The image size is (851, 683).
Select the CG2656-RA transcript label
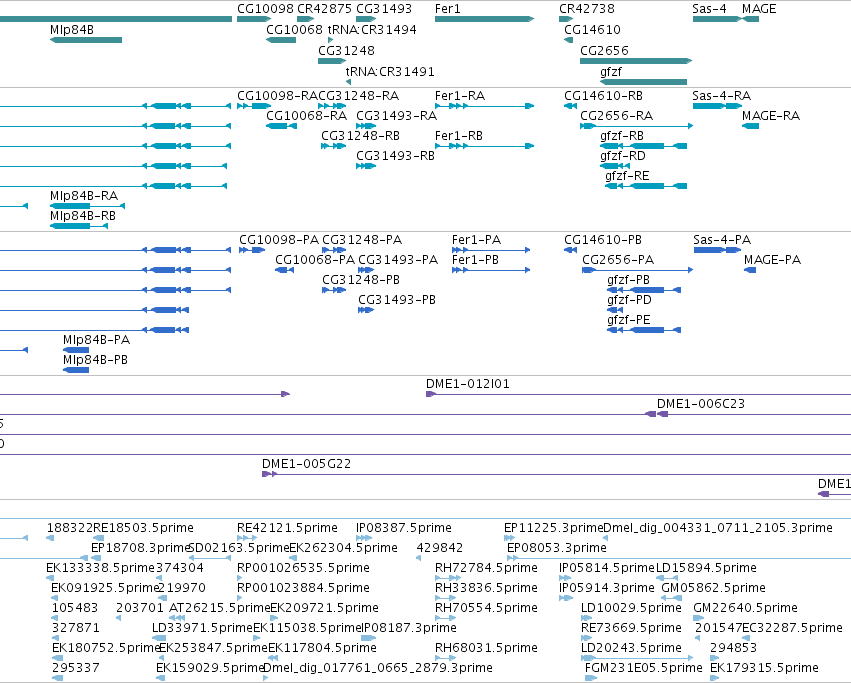click(617, 116)
